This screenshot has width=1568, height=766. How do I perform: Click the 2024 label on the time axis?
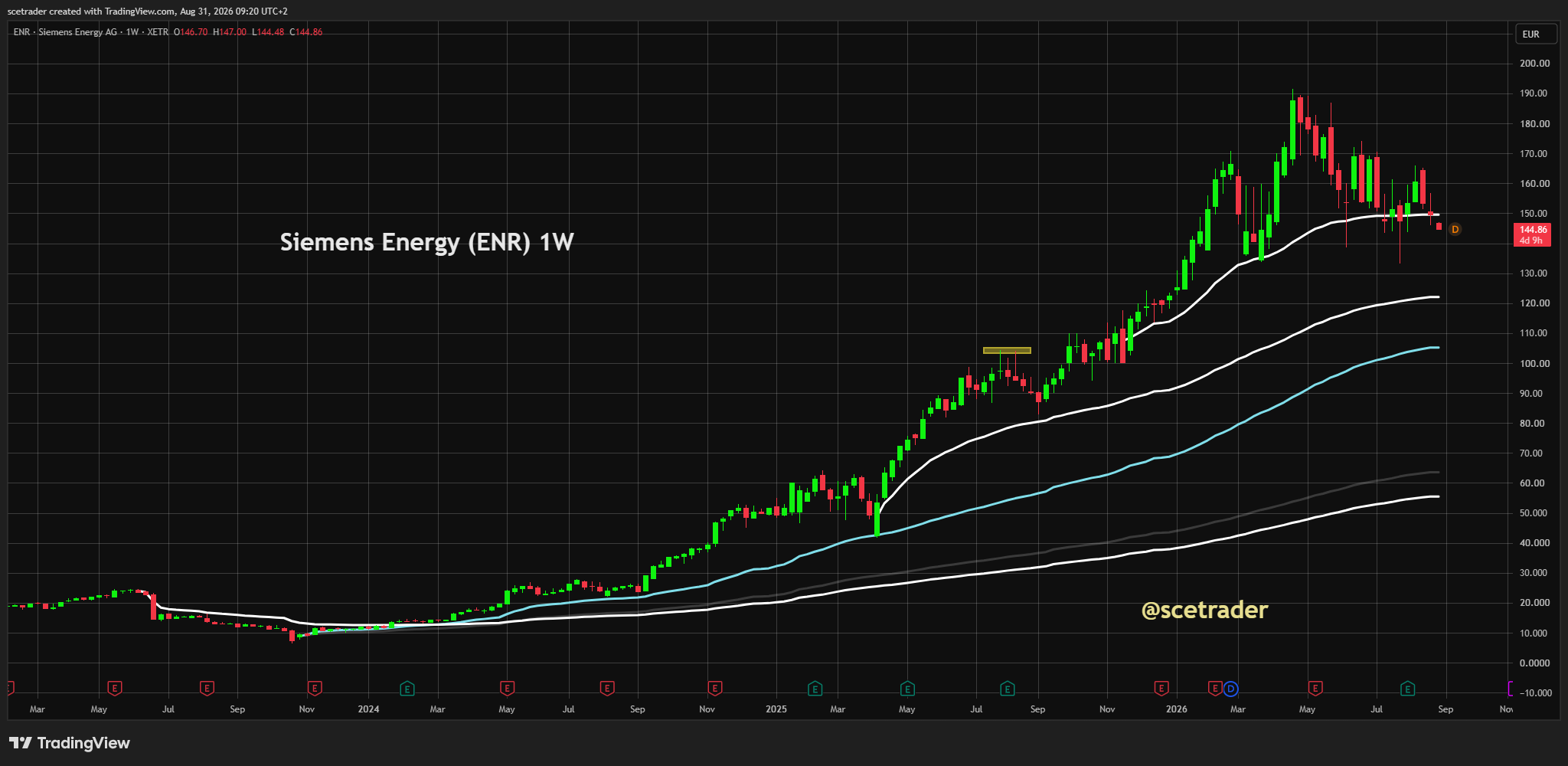[x=368, y=709]
